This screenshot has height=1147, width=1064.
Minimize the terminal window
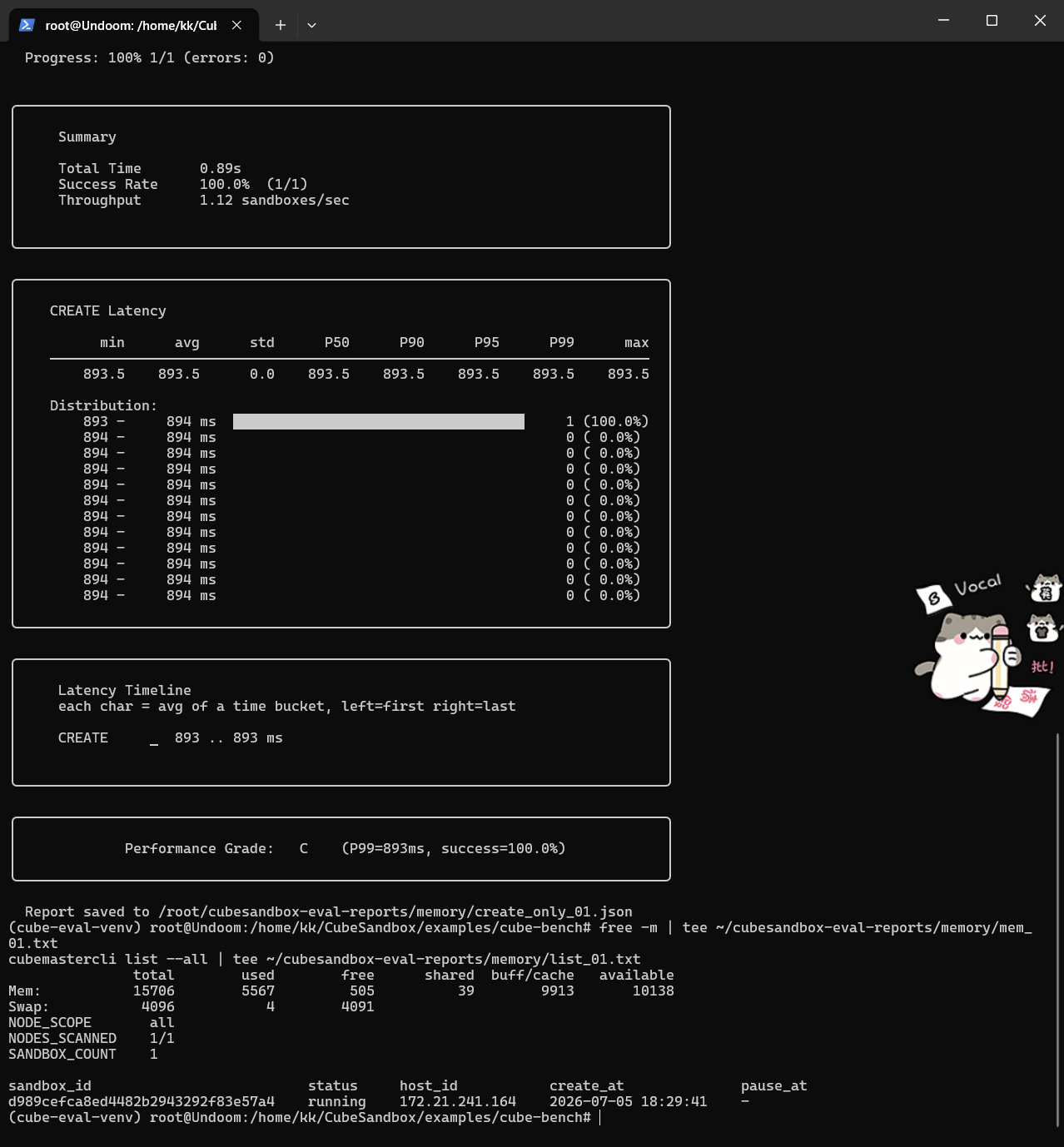click(943, 20)
